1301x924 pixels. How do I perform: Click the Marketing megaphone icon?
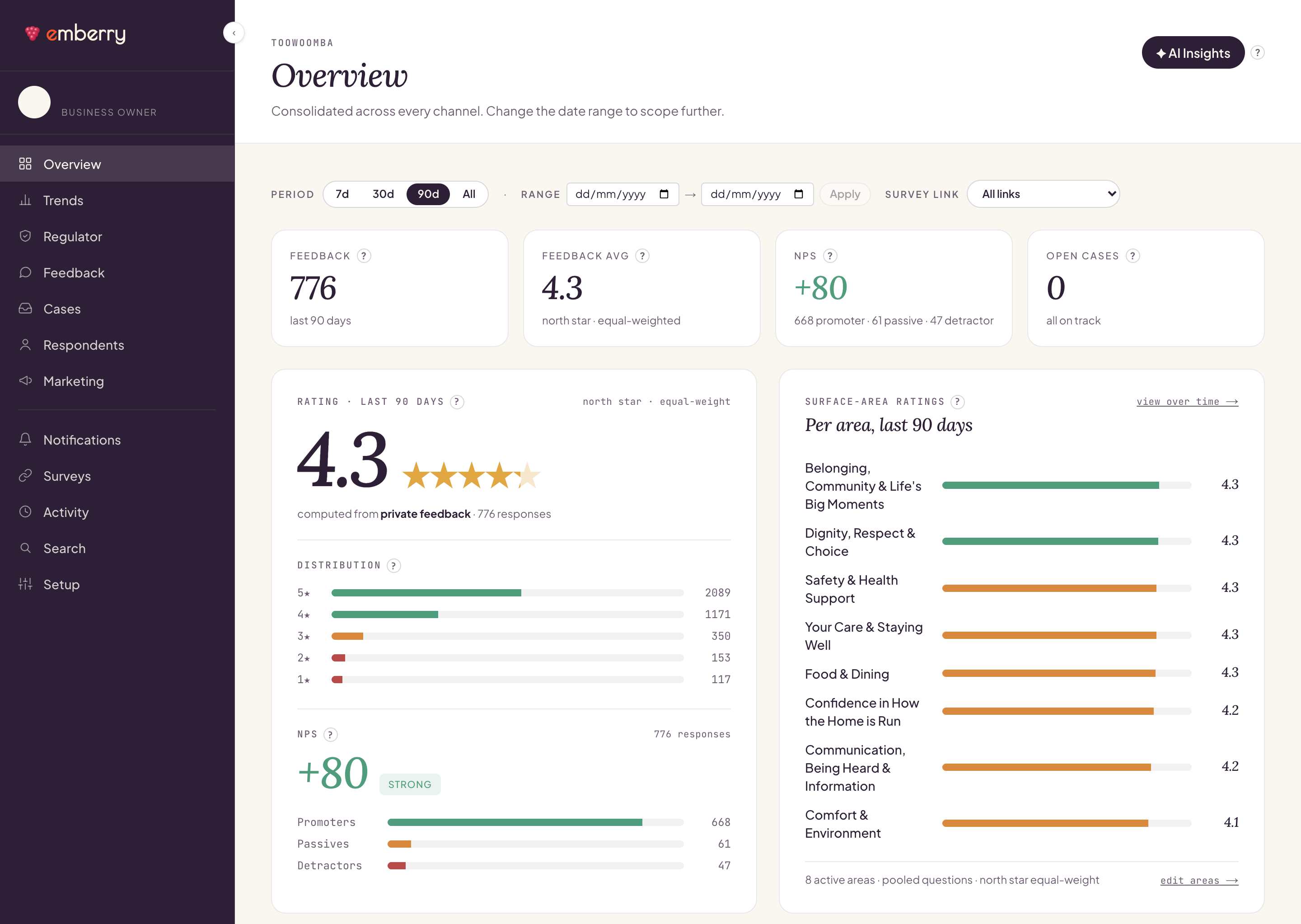(x=25, y=380)
